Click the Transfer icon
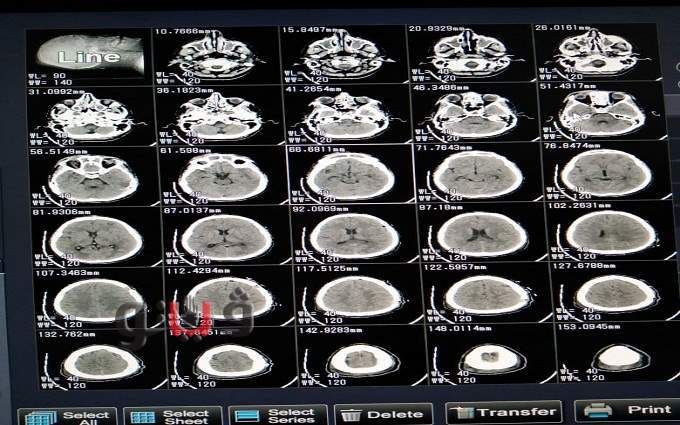 point(464,413)
